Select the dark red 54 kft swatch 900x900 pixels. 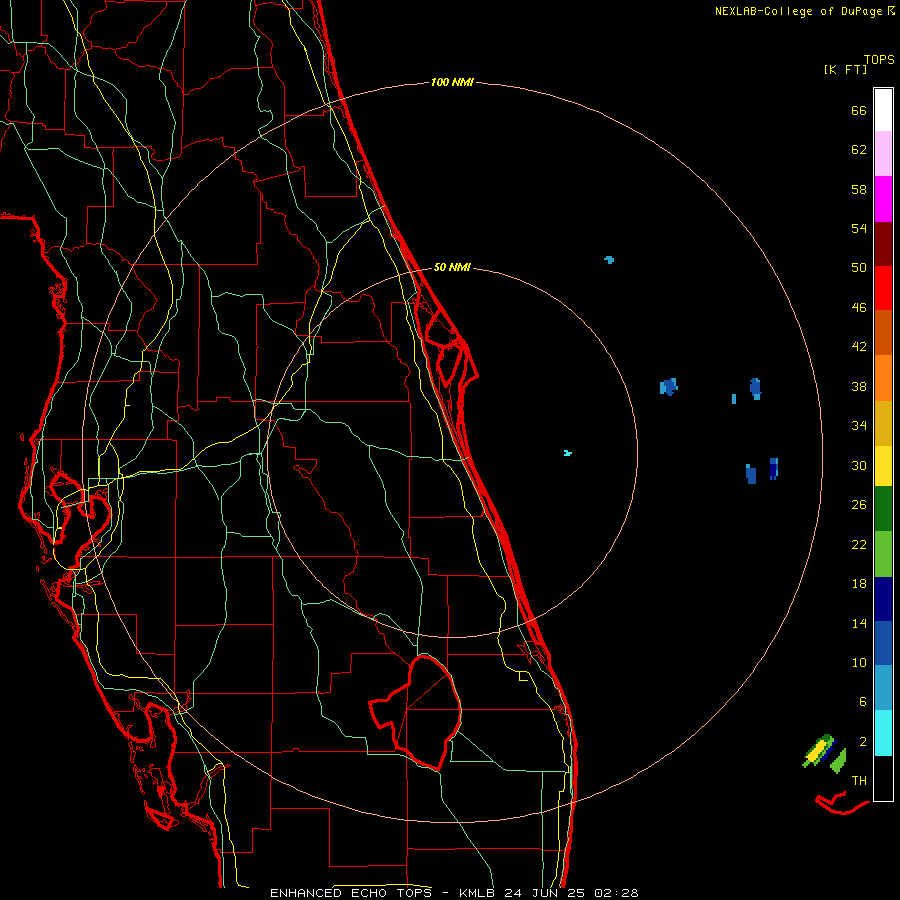tap(883, 244)
